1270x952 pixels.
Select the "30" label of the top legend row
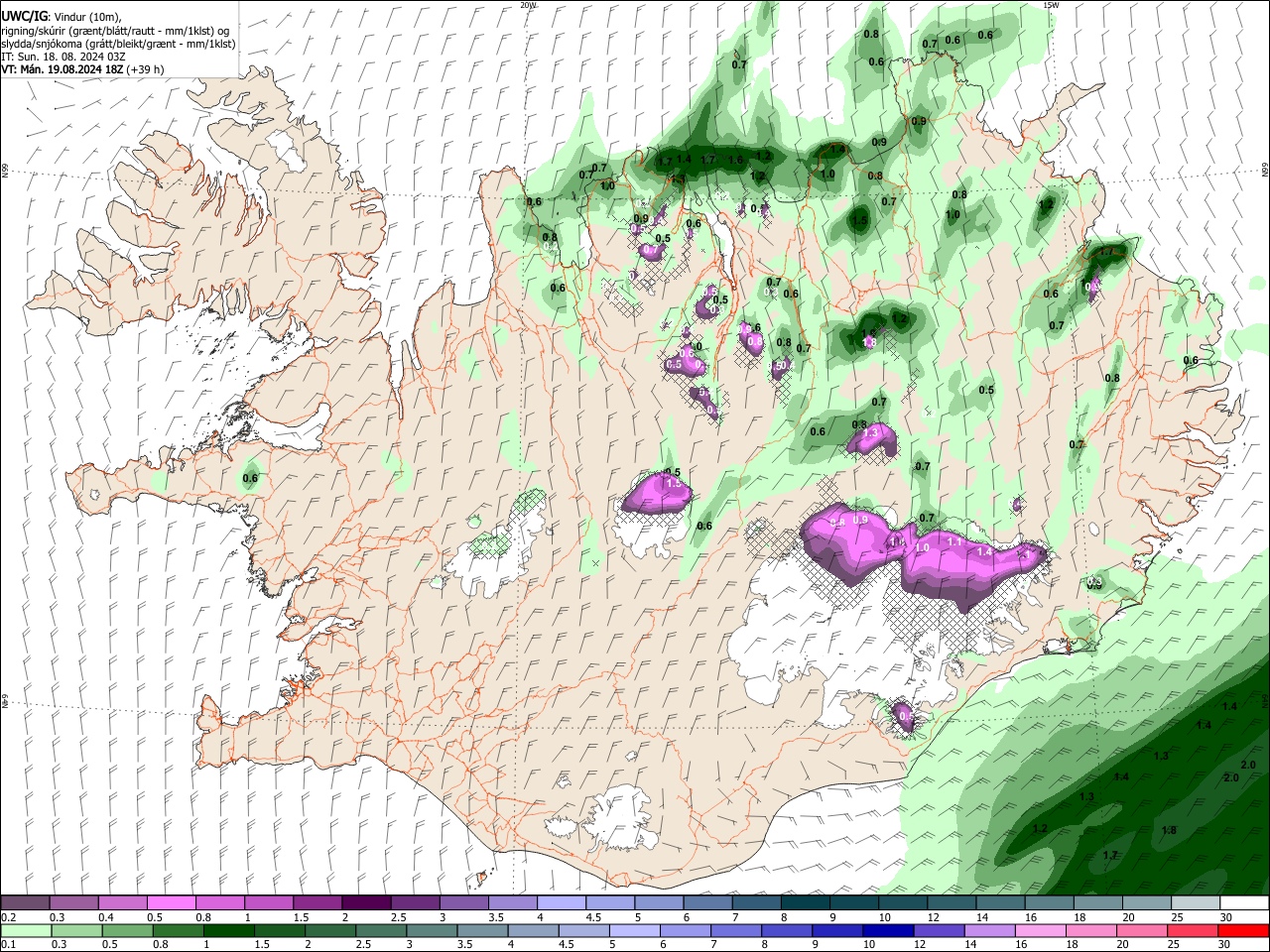(x=1226, y=917)
